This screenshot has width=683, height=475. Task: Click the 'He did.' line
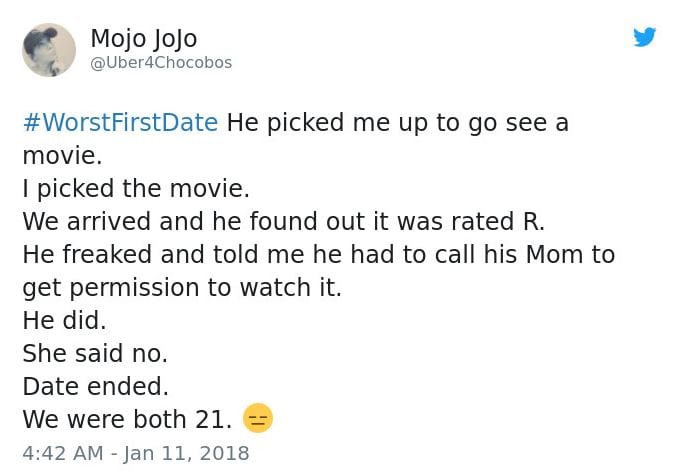[64, 321]
